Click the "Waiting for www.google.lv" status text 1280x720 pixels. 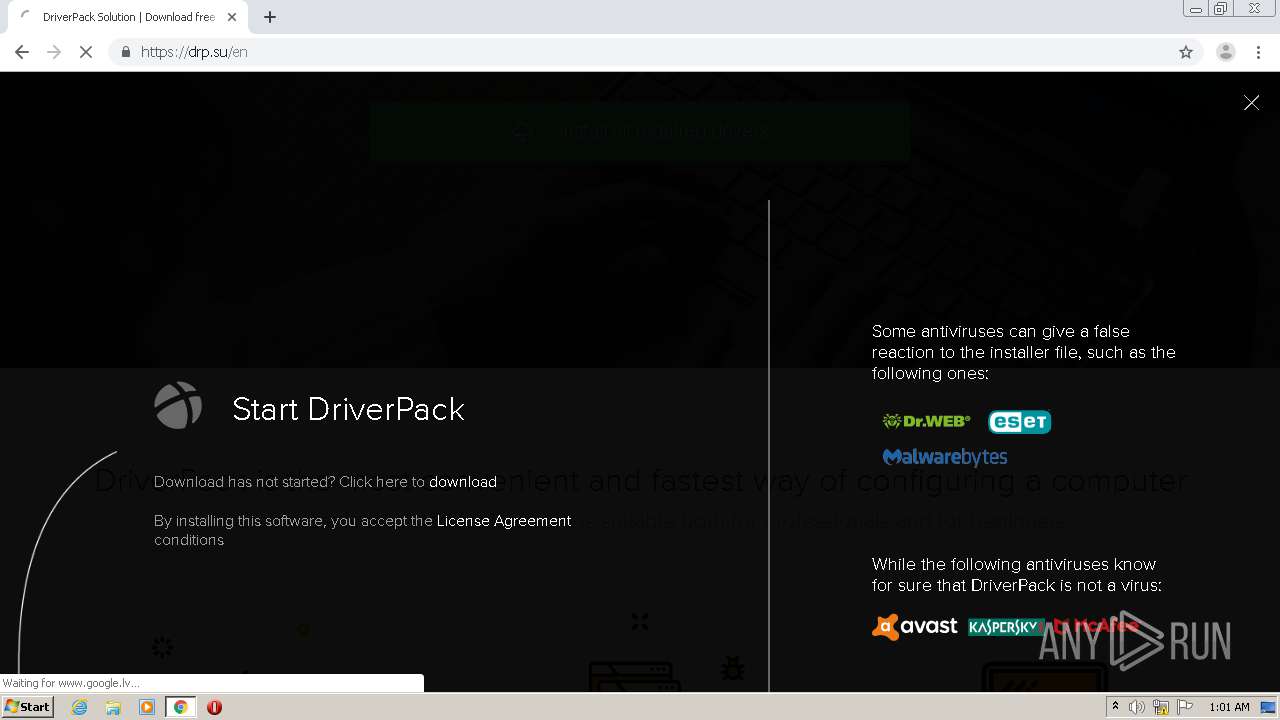coord(71,684)
